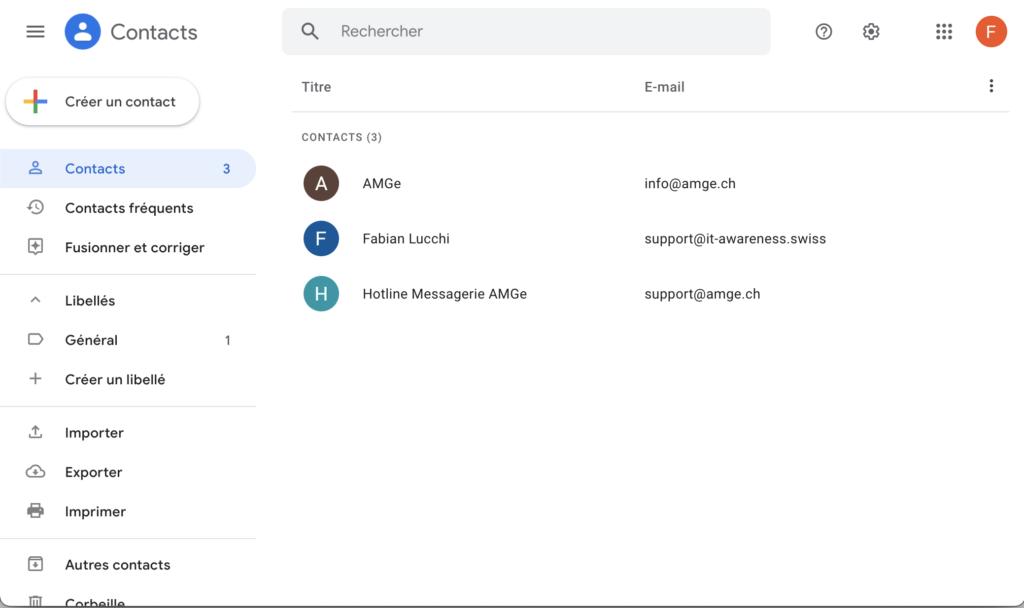Focus the Rechercher search field
The image size is (1024, 608).
tap(540, 32)
